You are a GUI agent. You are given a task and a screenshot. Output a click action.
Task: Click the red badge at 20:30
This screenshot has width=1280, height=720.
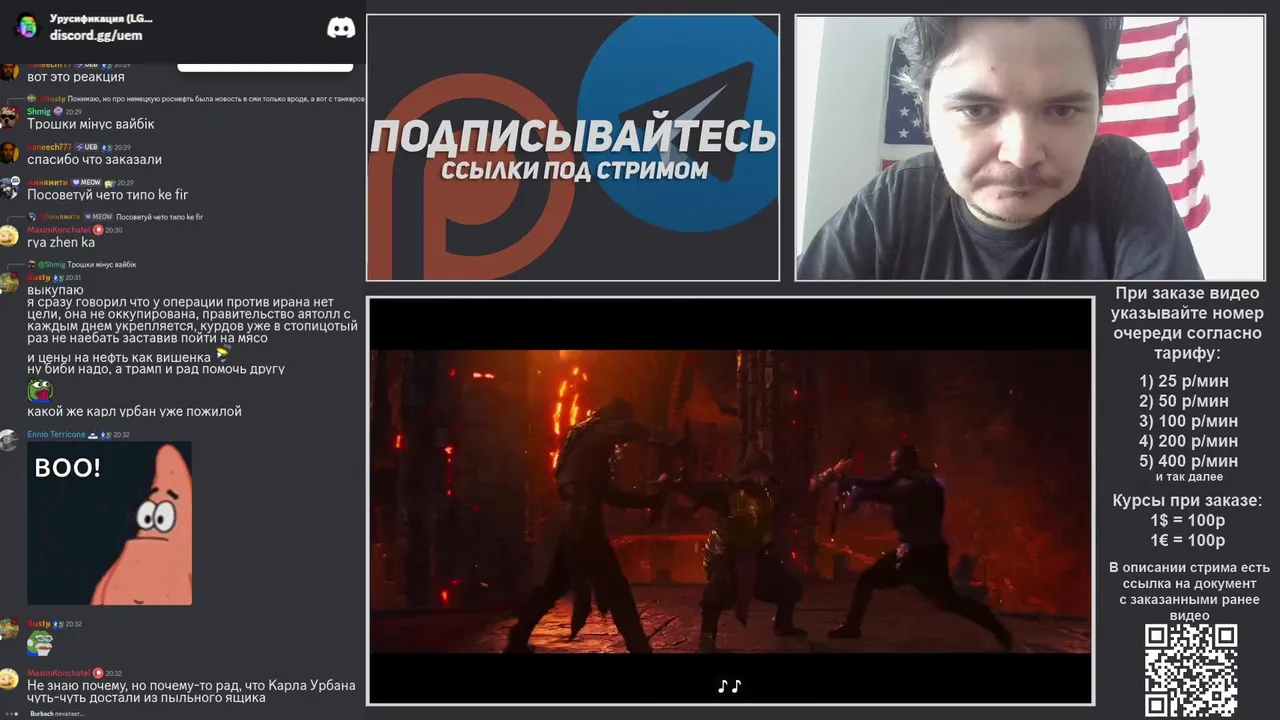point(98,230)
